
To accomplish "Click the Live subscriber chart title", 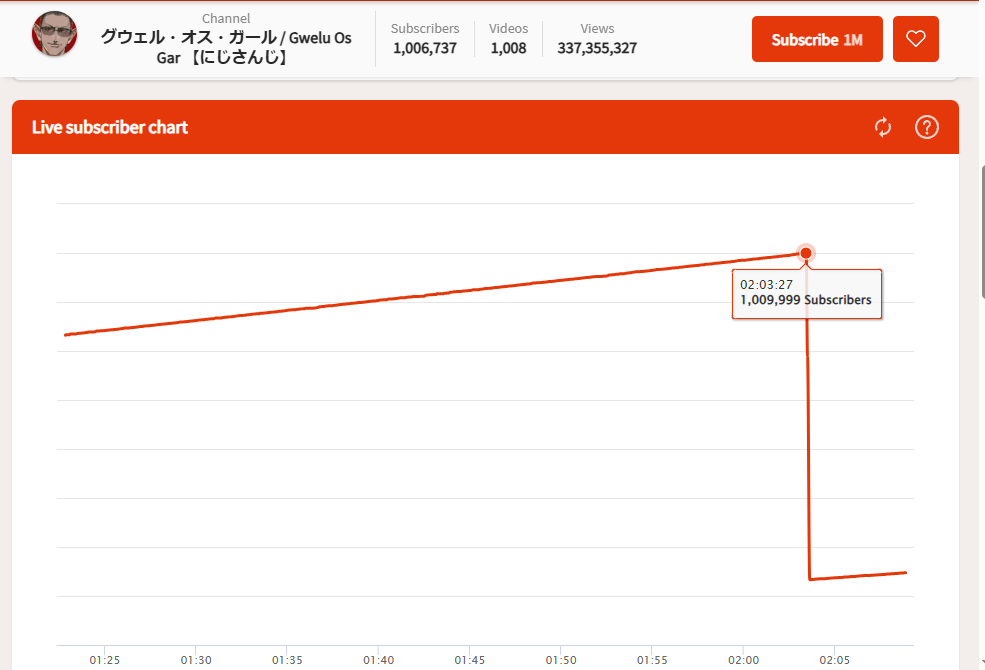I will pyautogui.click(x=110, y=127).
